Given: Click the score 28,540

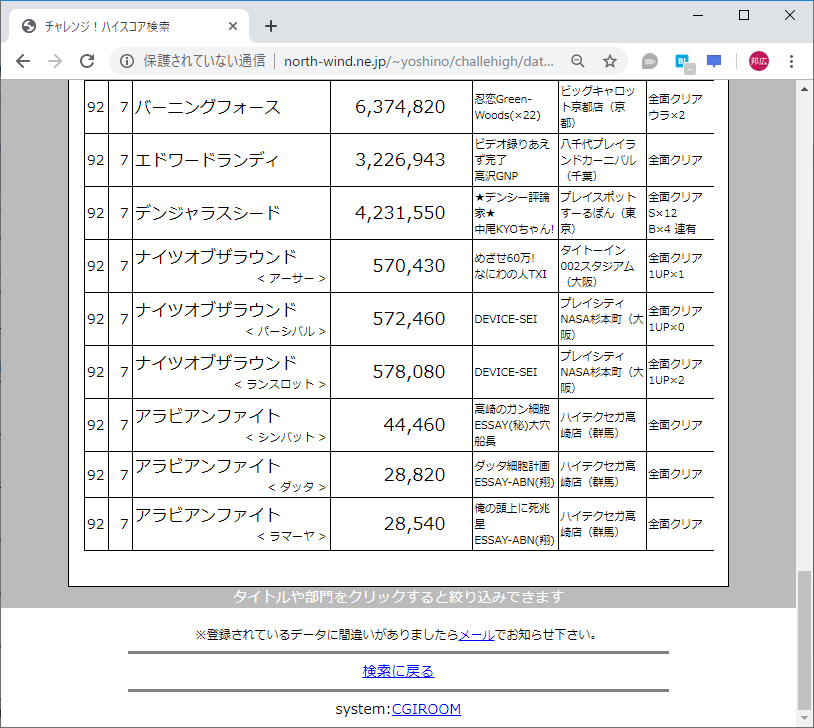Looking at the screenshot, I should 414,524.
